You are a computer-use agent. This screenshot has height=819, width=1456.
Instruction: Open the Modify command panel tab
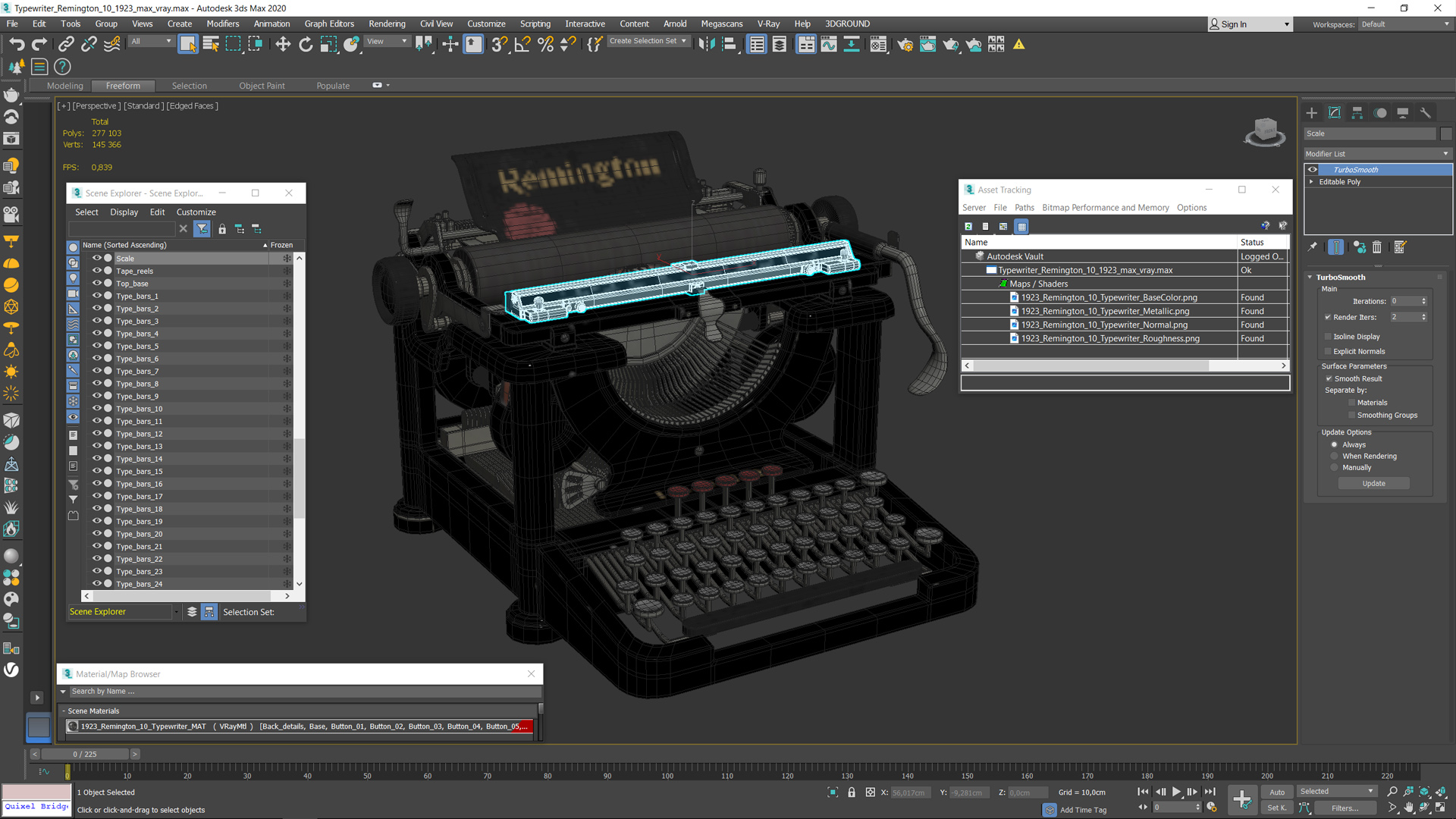pos(1335,113)
